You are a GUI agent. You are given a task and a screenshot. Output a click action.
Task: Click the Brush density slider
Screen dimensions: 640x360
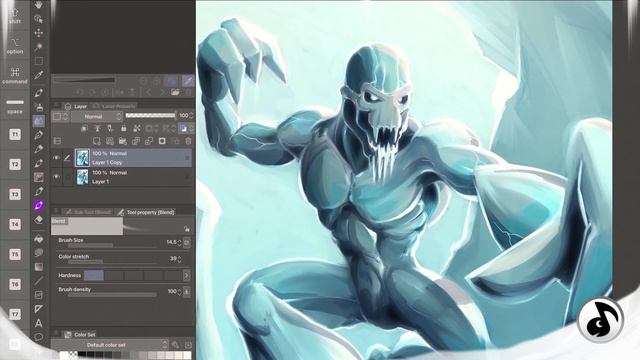pyautogui.click(x=112, y=295)
